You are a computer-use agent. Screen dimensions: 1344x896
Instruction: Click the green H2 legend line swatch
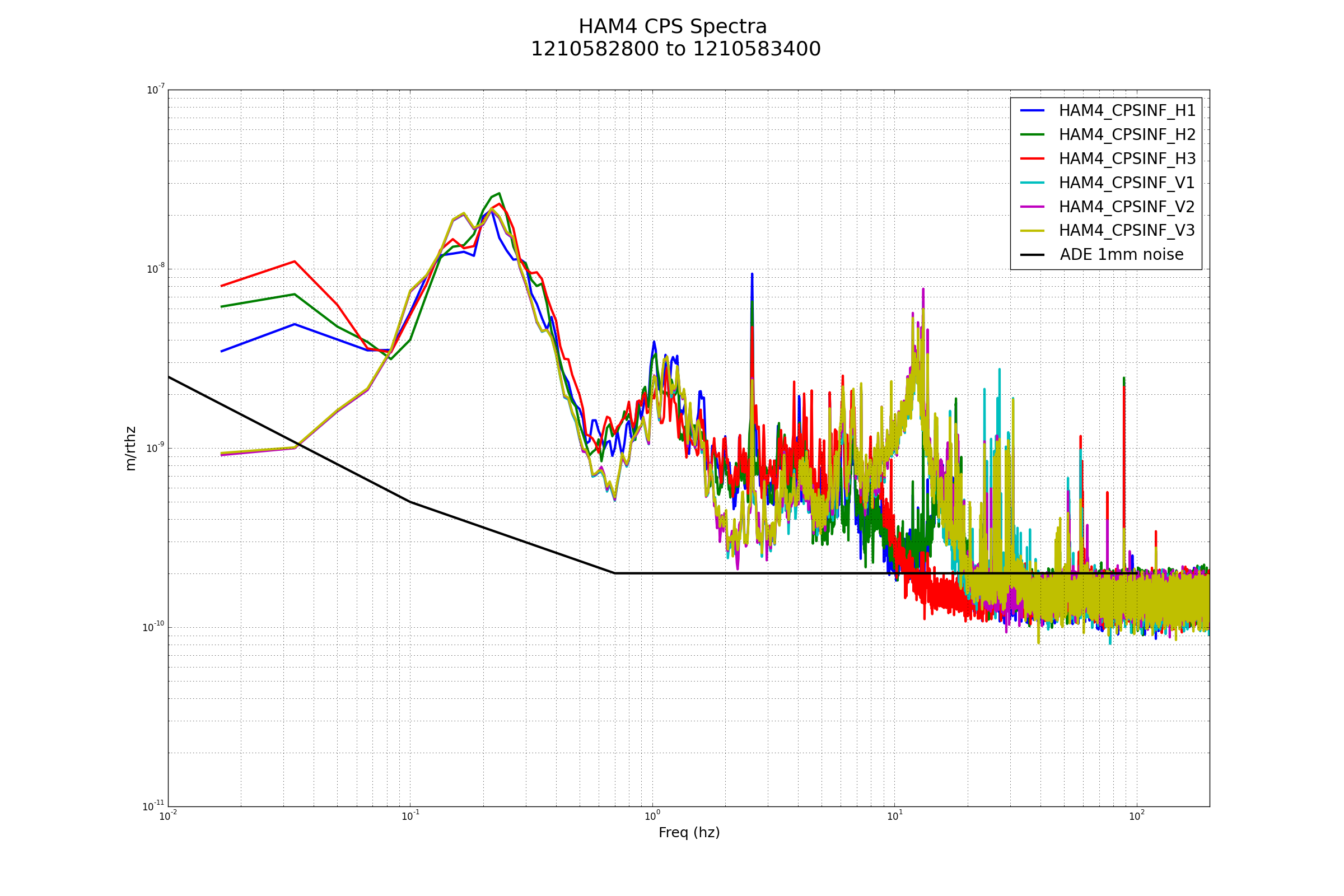(x=1032, y=134)
